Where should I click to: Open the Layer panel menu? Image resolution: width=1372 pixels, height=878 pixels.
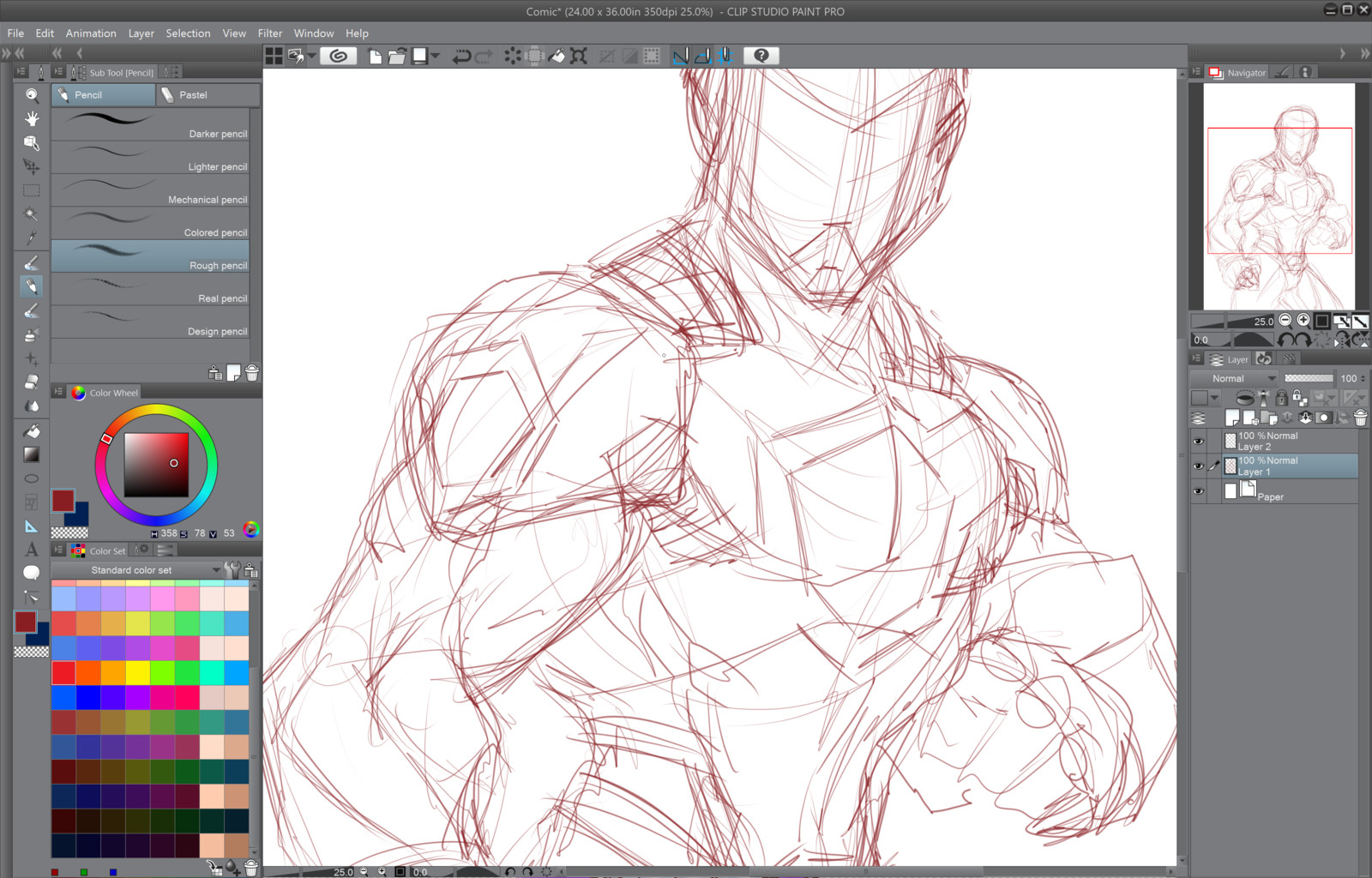(1196, 358)
